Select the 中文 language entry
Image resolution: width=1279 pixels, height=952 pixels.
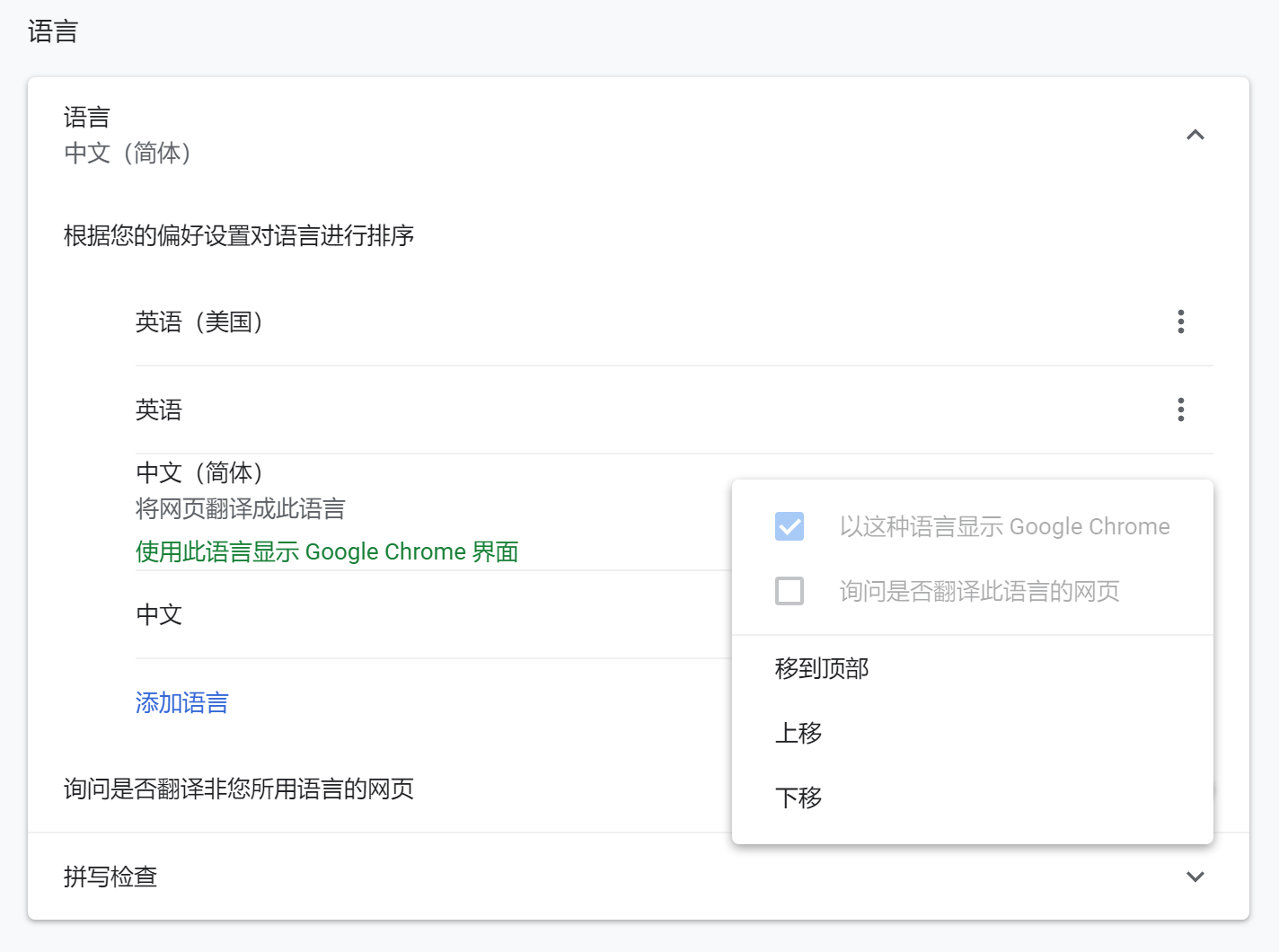click(x=159, y=614)
